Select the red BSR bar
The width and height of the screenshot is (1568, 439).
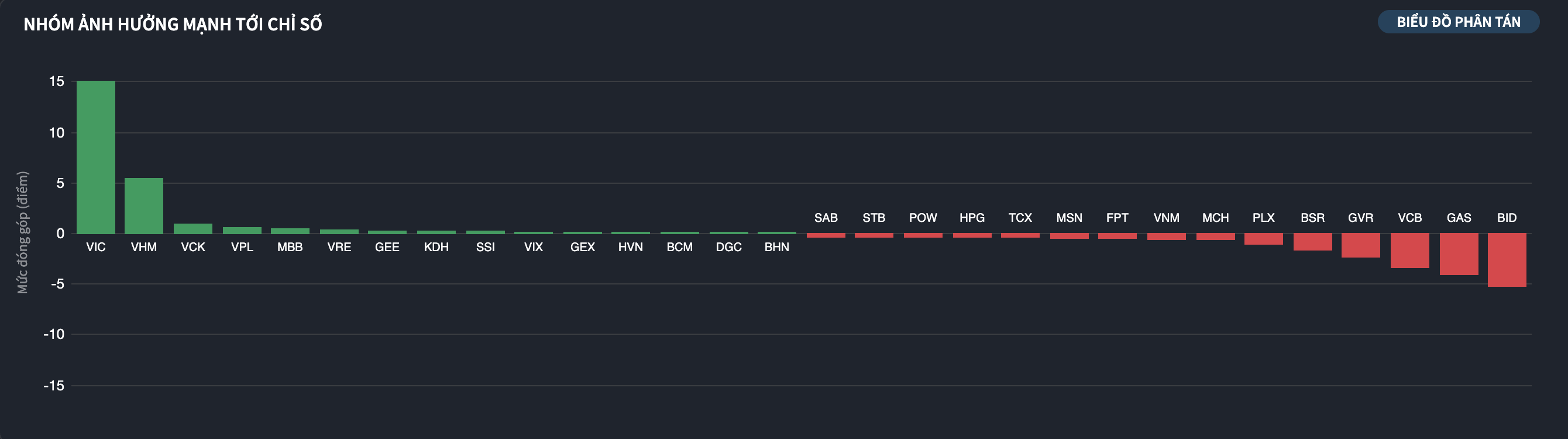tap(1312, 242)
